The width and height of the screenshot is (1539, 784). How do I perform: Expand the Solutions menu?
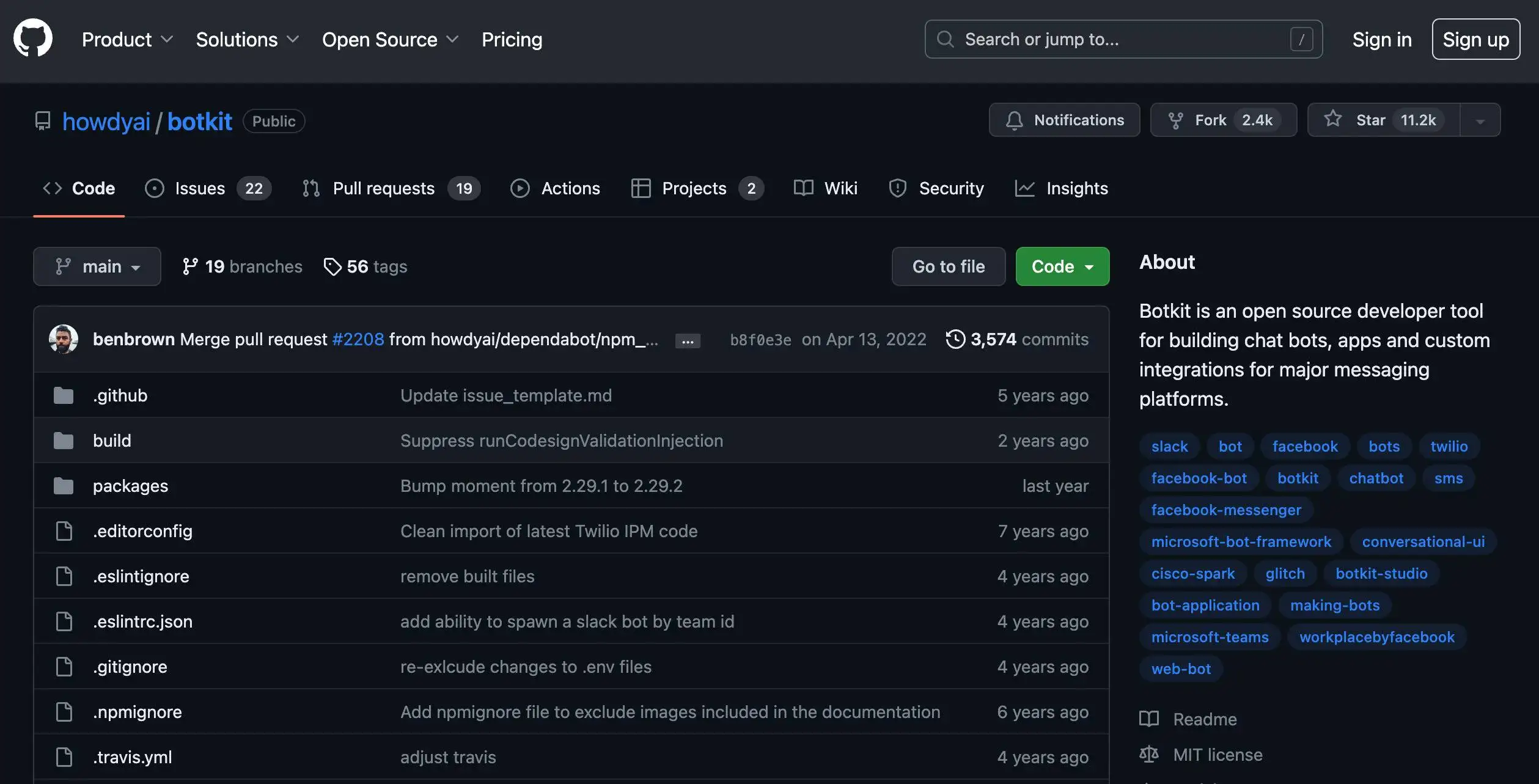coord(248,39)
